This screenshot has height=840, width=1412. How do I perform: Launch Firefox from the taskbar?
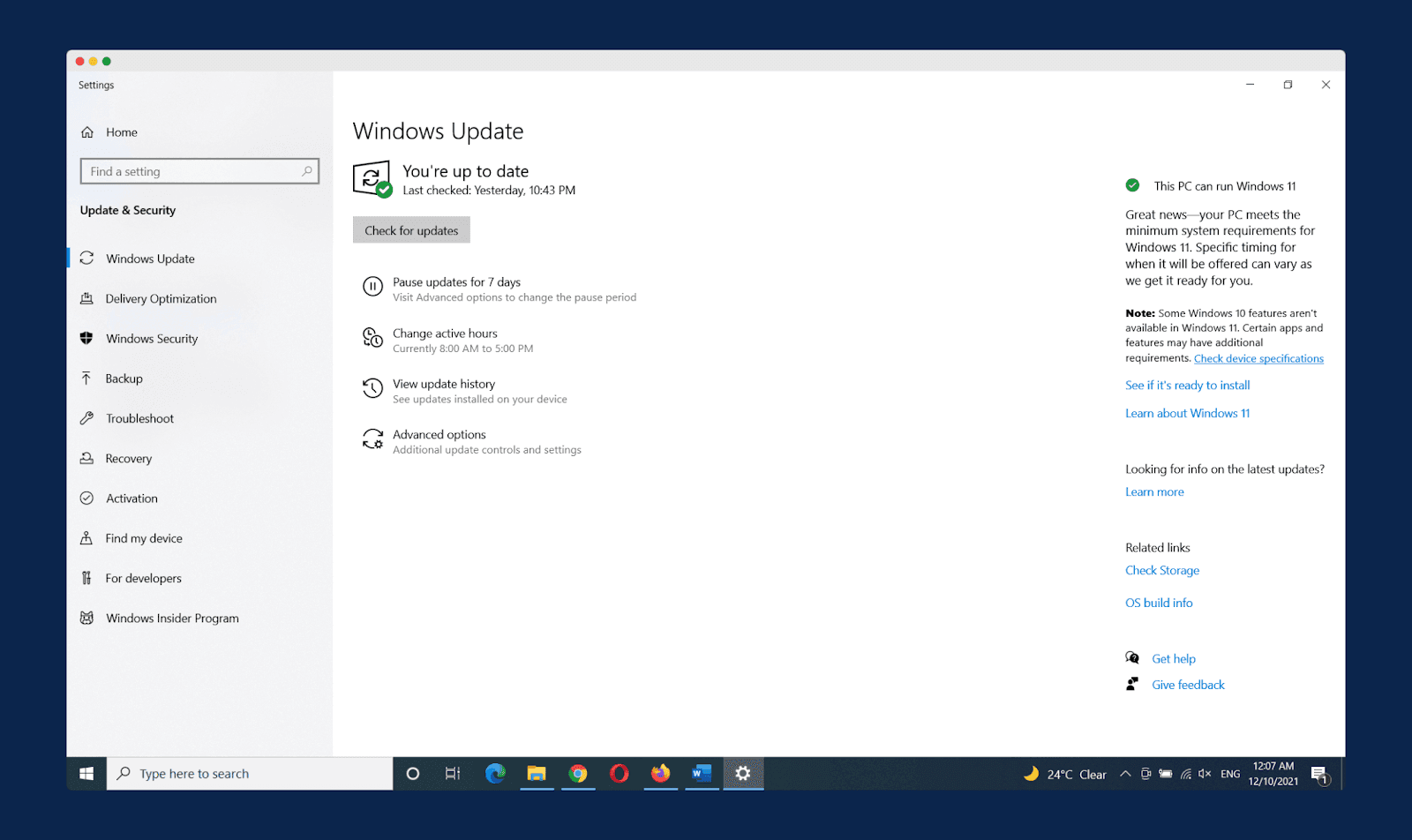point(660,774)
